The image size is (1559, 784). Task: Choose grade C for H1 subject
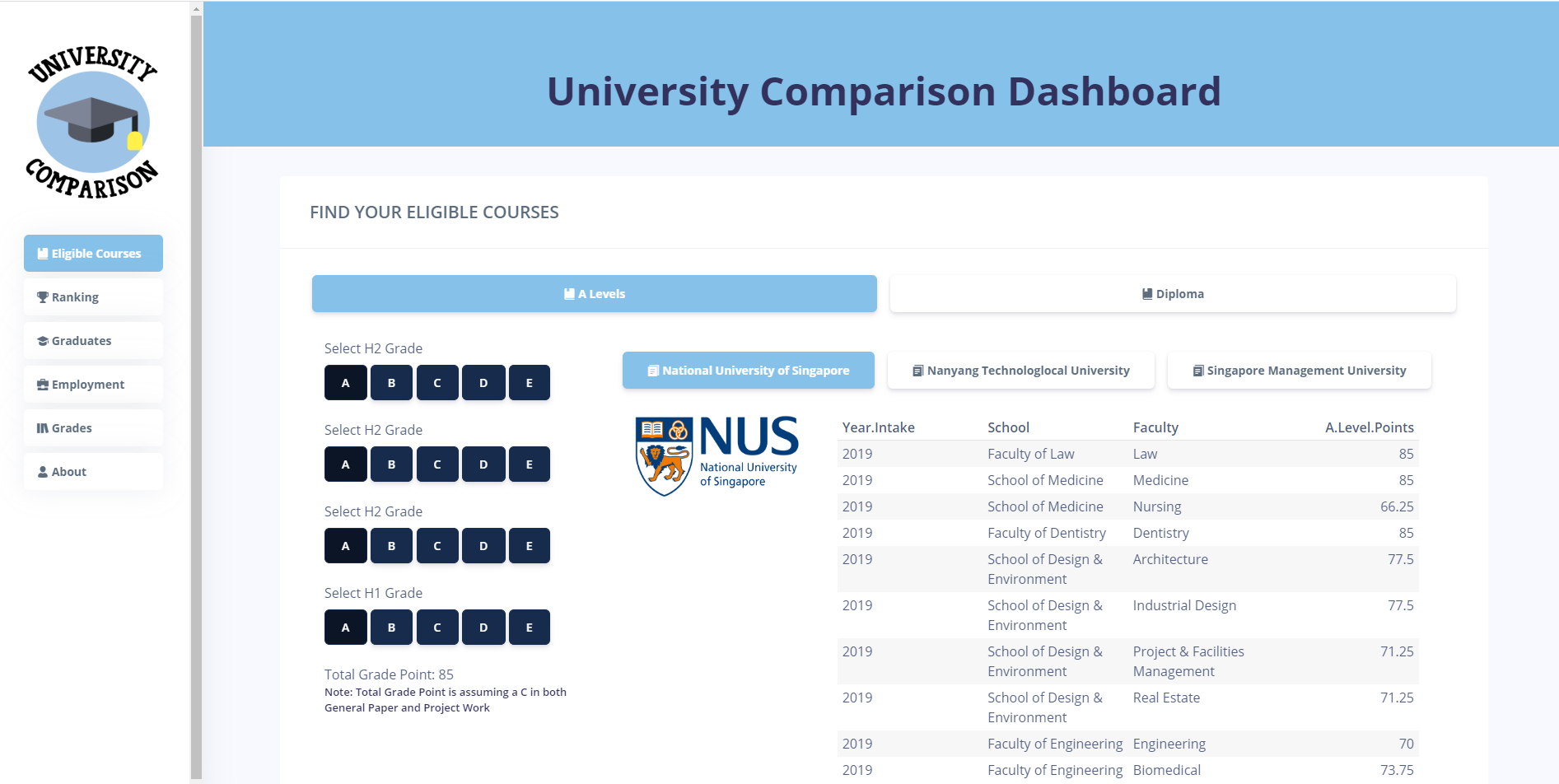pyautogui.click(x=437, y=628)
